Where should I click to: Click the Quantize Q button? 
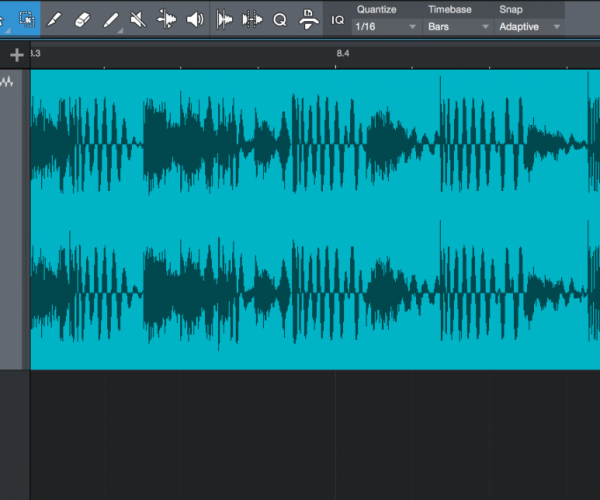(280, 20)
